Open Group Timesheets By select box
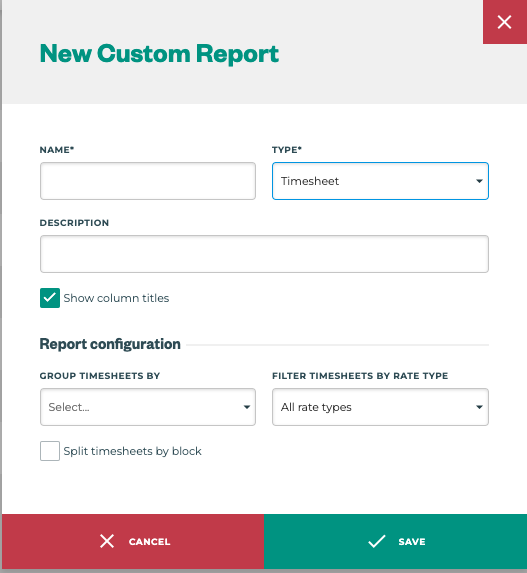The height and width of the screenshot is (573, 527). tap(148, 407)
